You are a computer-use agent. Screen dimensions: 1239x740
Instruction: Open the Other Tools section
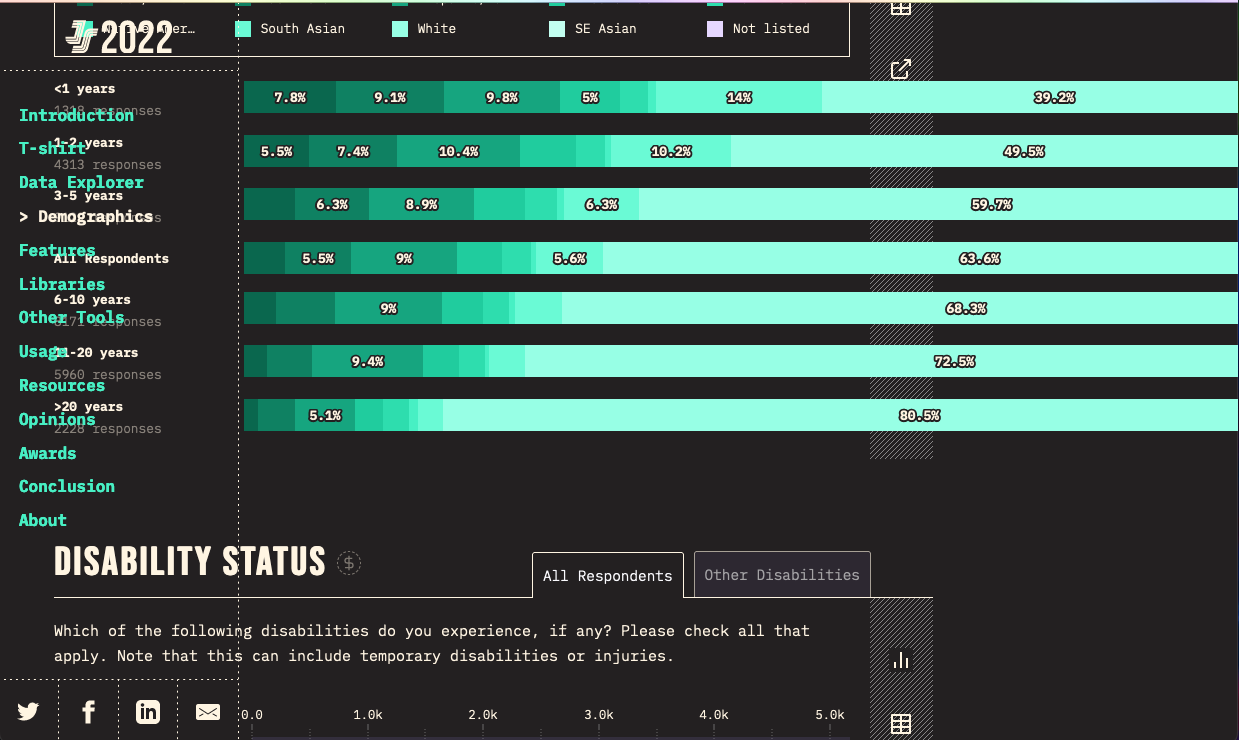click(72, 317)
